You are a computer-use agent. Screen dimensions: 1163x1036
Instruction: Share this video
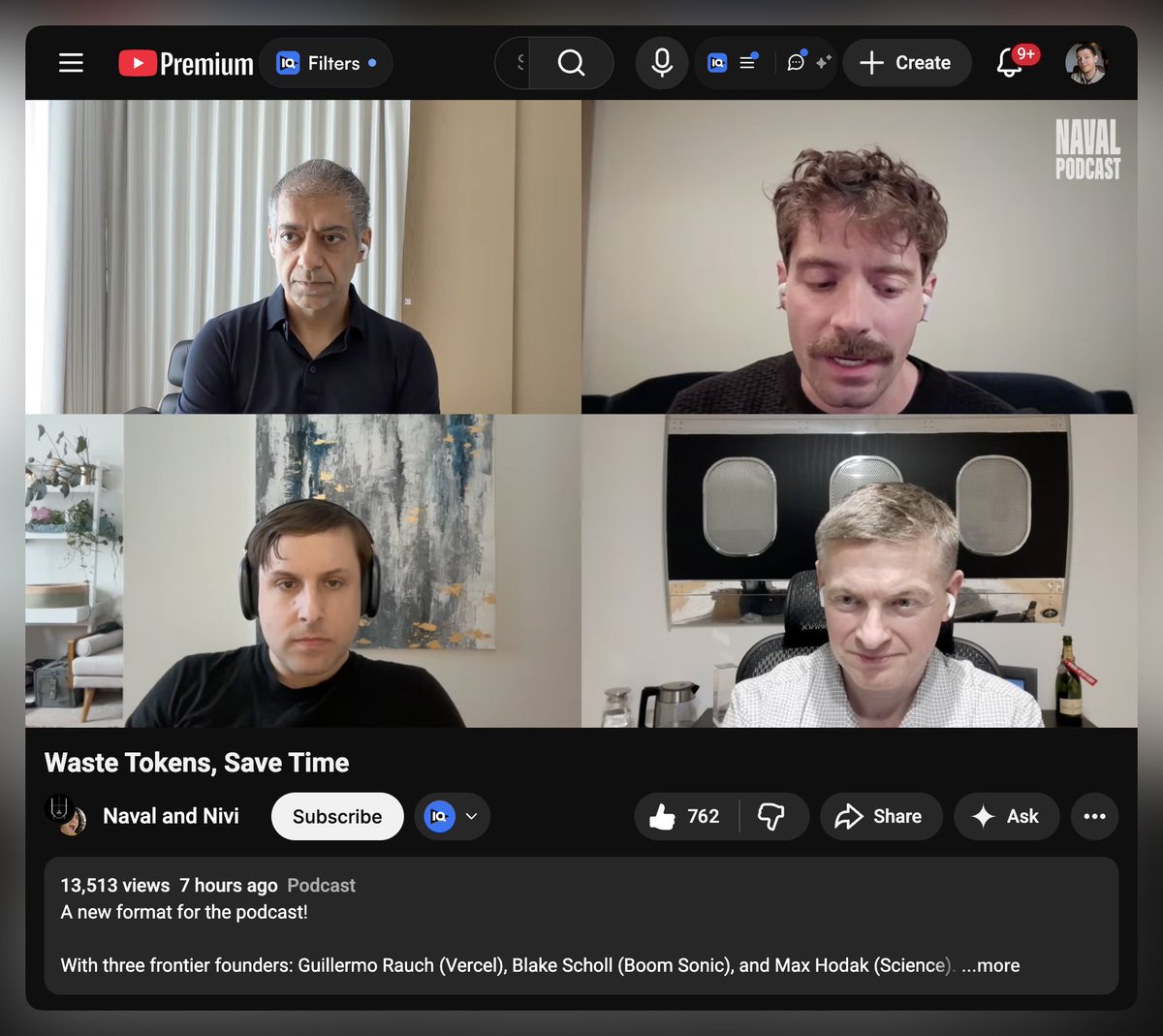pos(881,816)
